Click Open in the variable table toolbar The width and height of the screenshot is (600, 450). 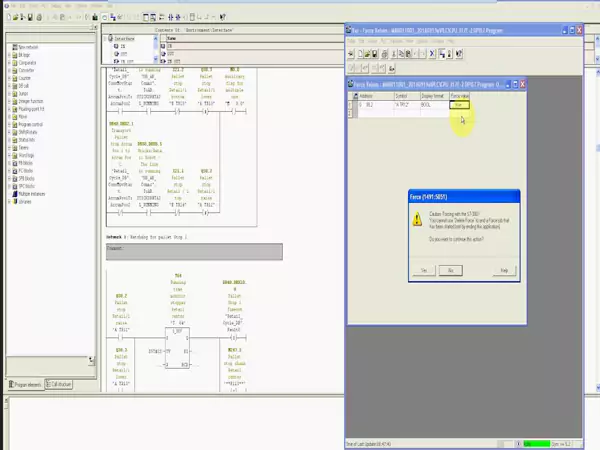click(367, 54)
